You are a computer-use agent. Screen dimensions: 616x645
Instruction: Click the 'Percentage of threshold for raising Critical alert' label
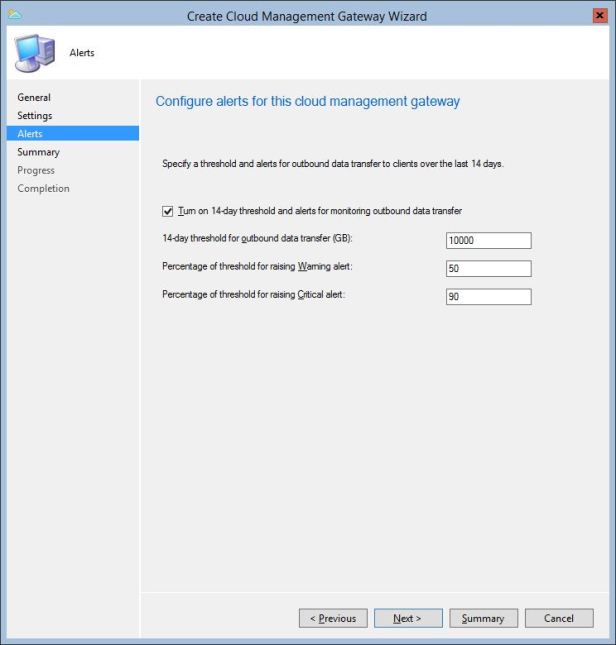[x=254, y=295]
